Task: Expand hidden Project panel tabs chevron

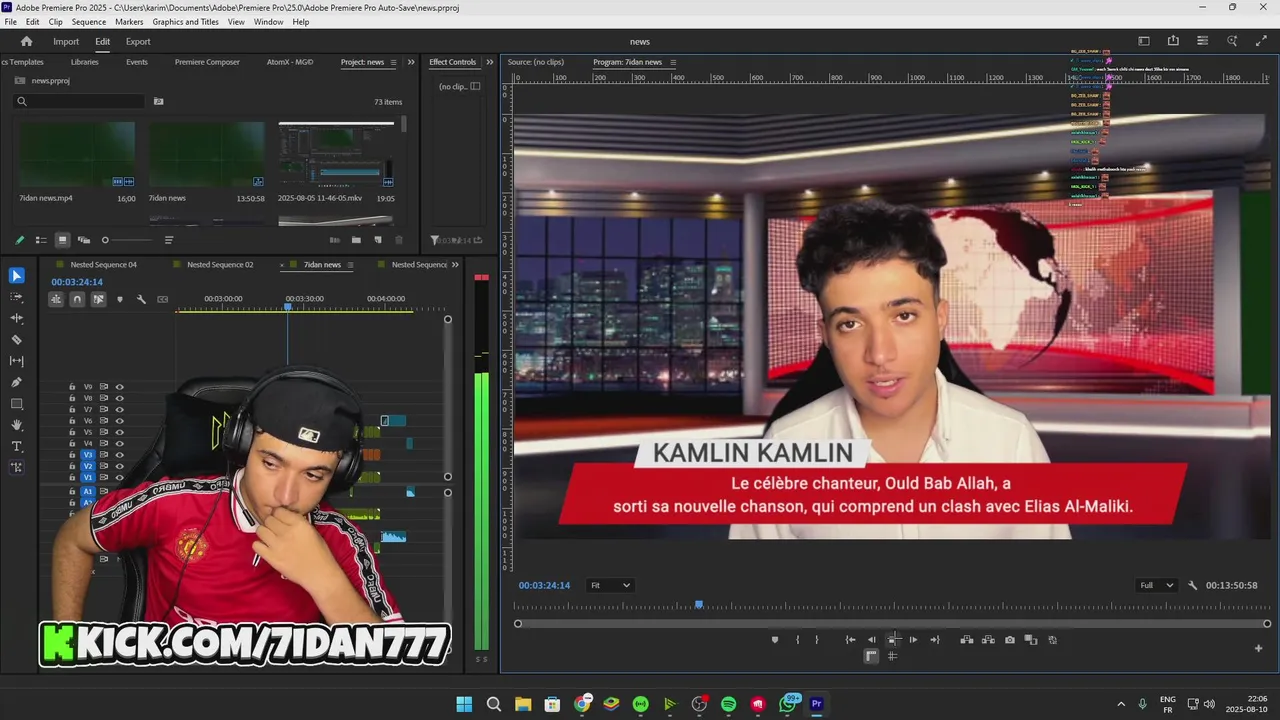Action: pyautogui.click(x=411, y=62)
